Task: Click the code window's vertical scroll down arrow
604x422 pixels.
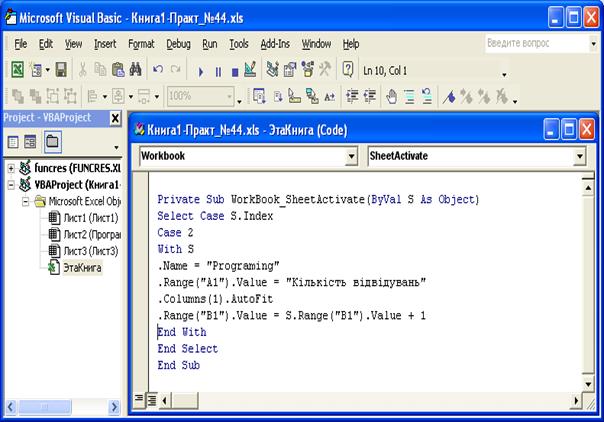Action: tap(588, 384)
